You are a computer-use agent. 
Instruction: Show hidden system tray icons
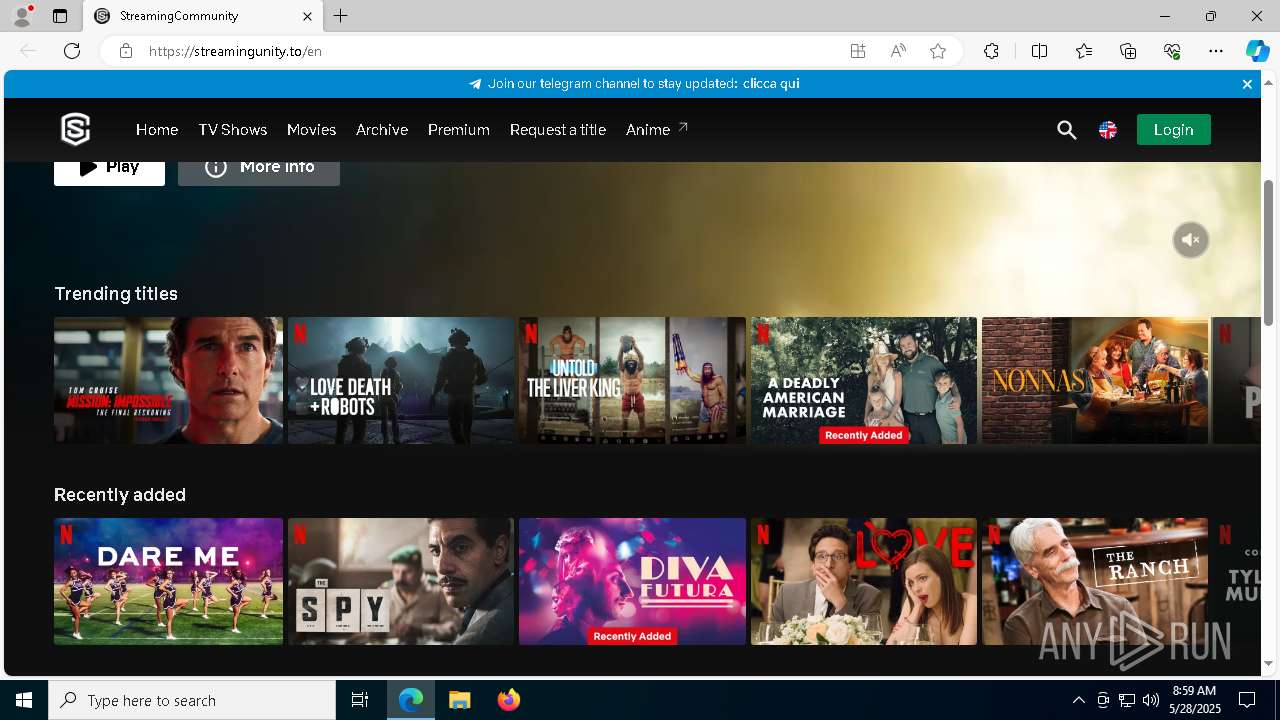pos(1078,700)
